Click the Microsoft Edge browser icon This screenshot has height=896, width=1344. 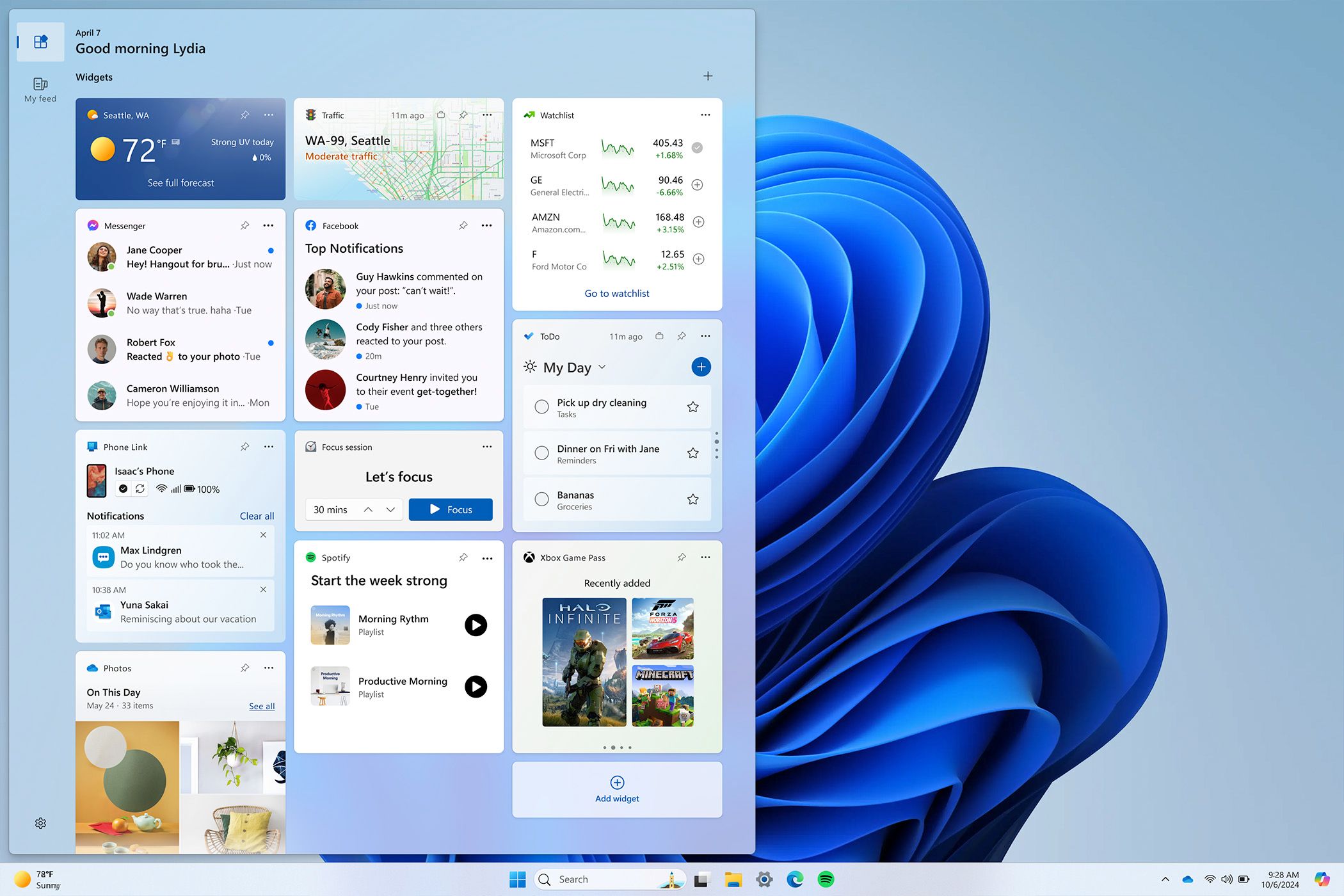coord(795,879)
